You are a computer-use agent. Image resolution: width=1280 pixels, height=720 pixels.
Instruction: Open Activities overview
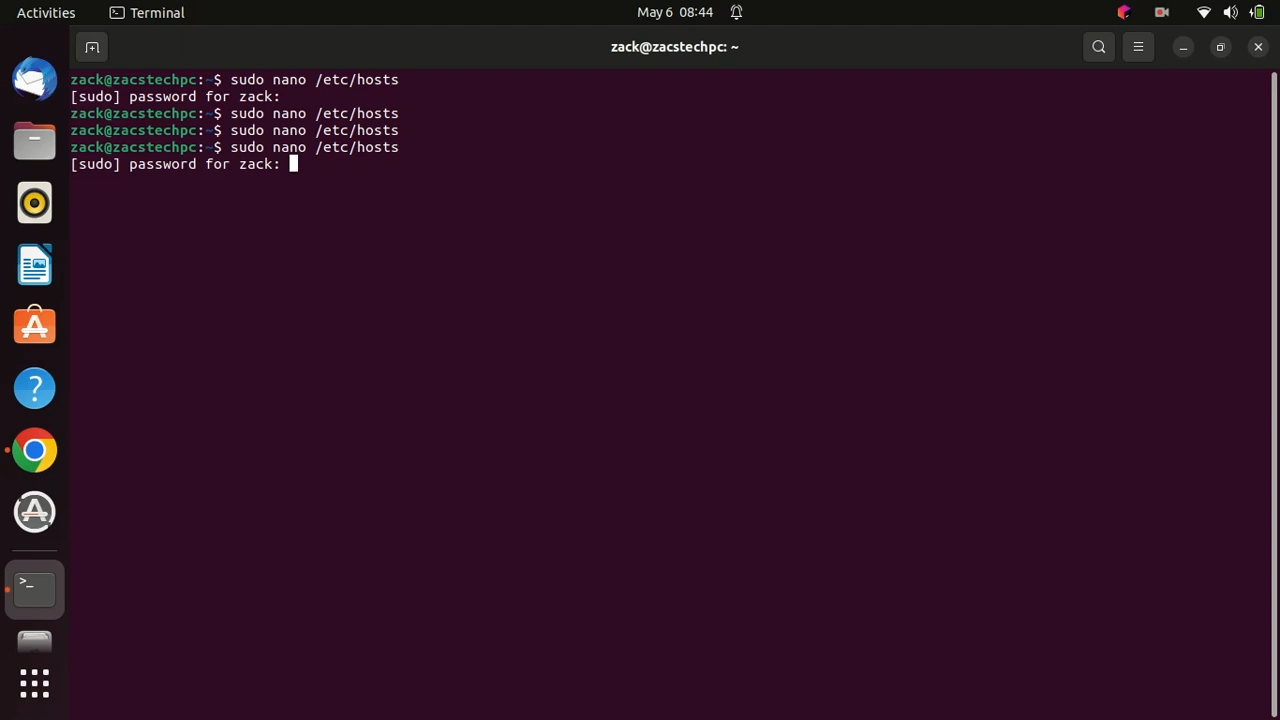[46, 13]
